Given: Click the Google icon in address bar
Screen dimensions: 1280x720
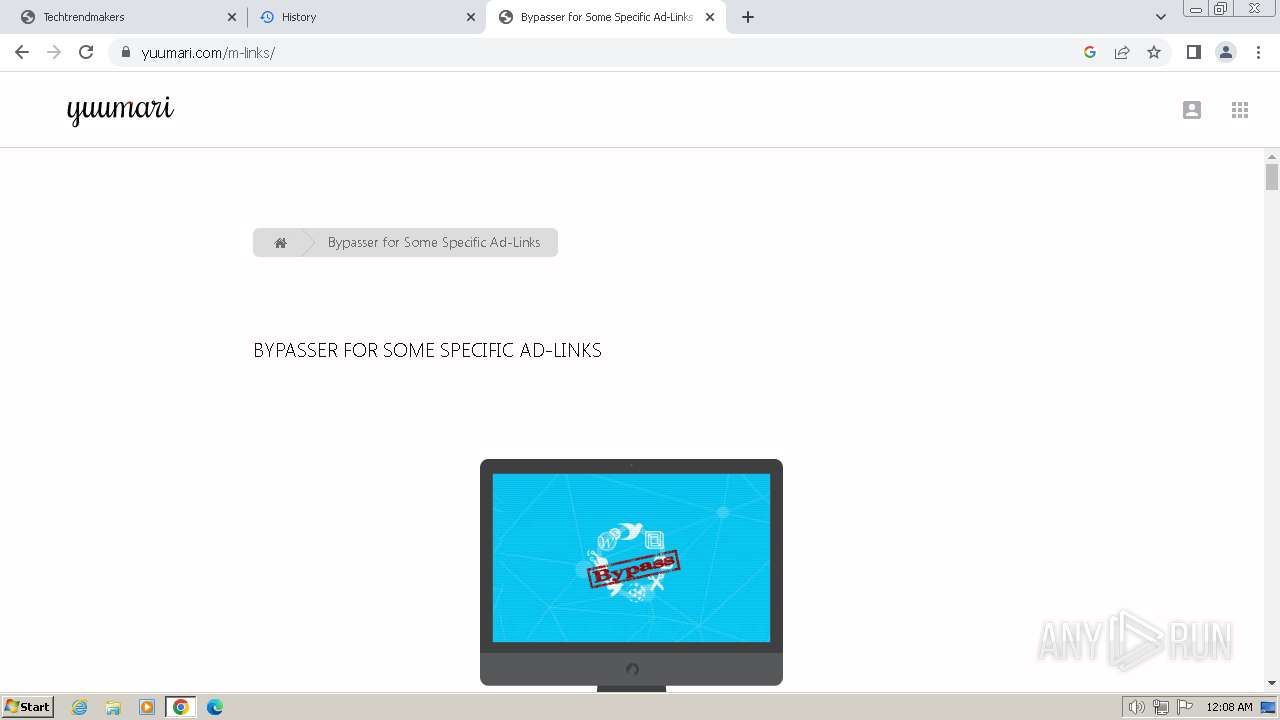Looking at the screenshot, I should [x=1090, y=52].
